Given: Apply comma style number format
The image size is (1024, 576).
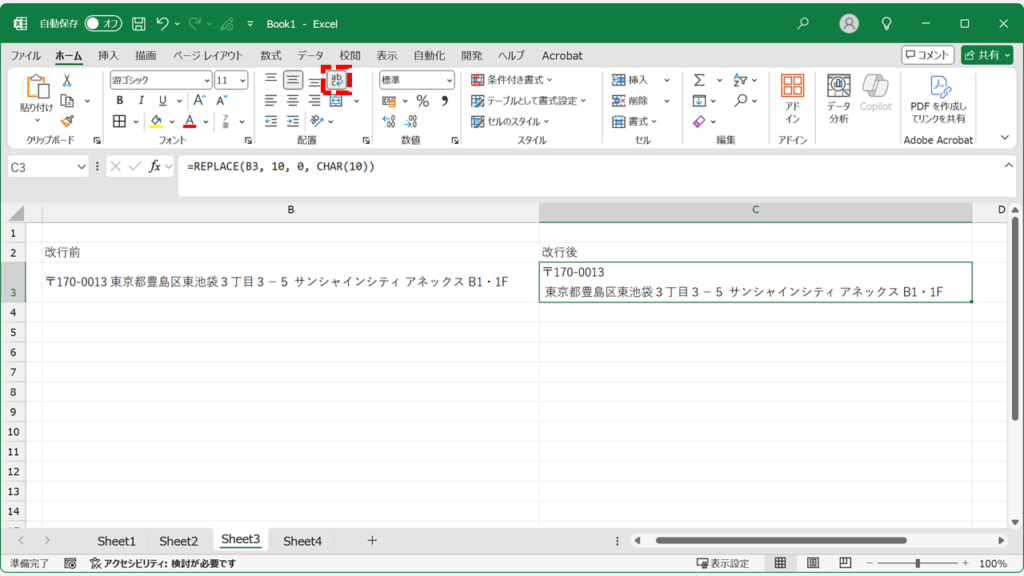Looking at the screenshot, I should (444, 101).
